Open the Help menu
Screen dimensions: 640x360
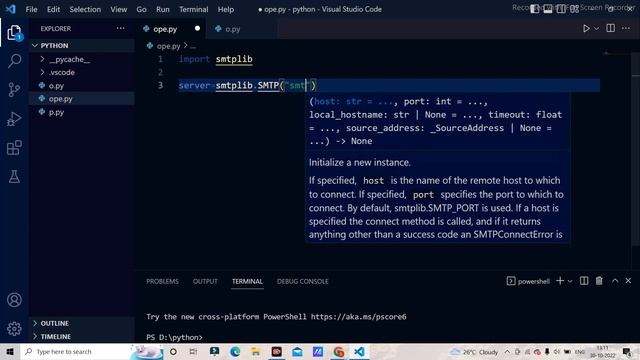[x=225, y=9]
